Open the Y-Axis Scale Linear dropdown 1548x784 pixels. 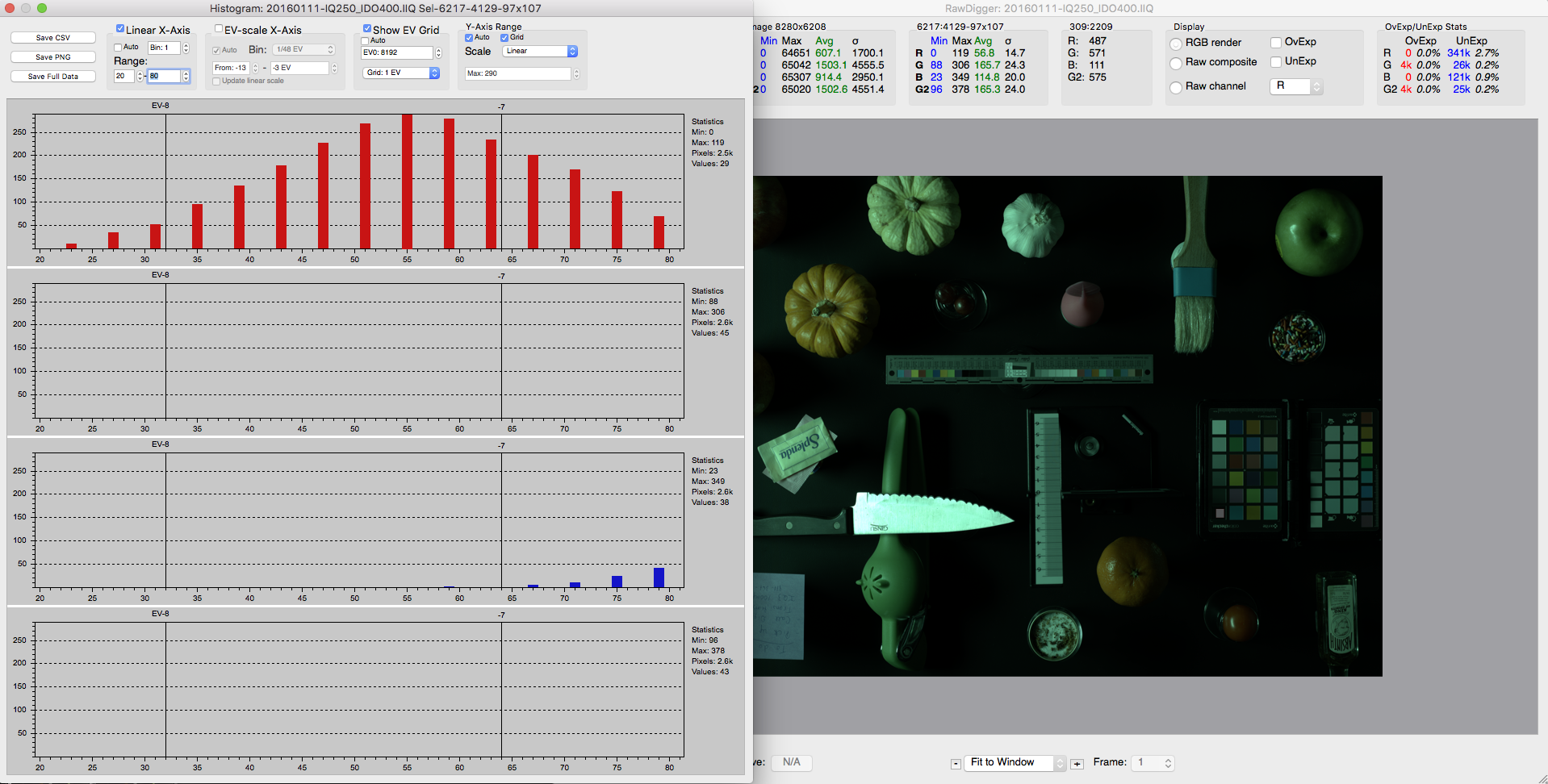[540, 52]
